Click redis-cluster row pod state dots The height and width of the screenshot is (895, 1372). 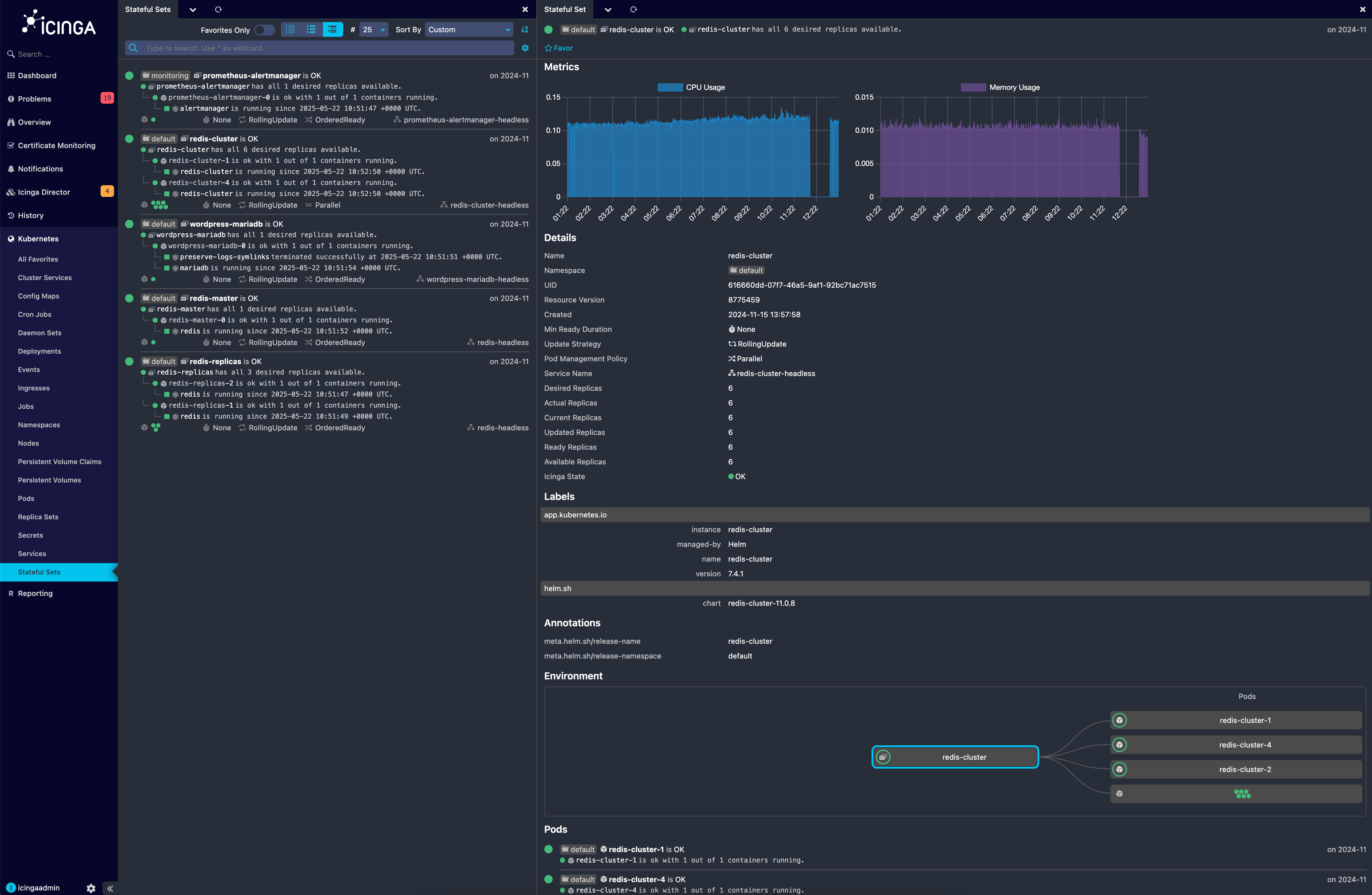159,205
